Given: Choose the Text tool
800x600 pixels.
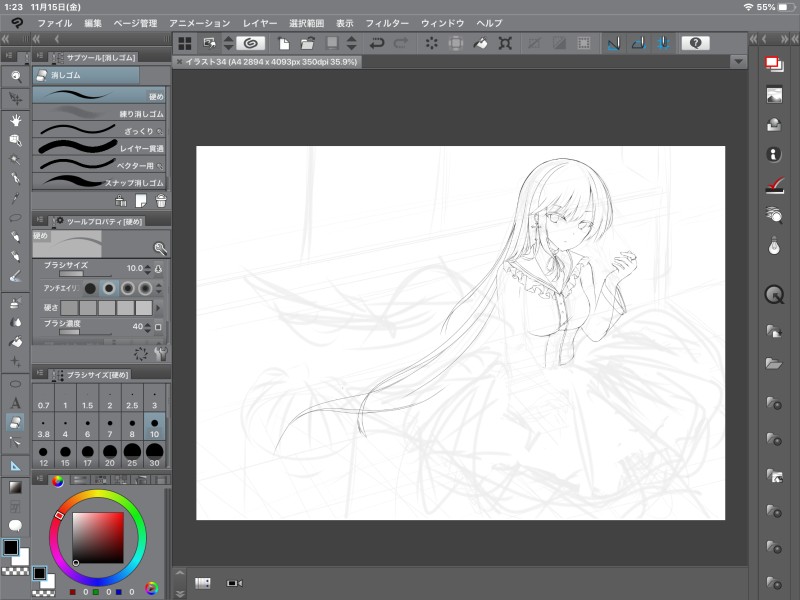Looking at the screenshot, I should 16,403.
